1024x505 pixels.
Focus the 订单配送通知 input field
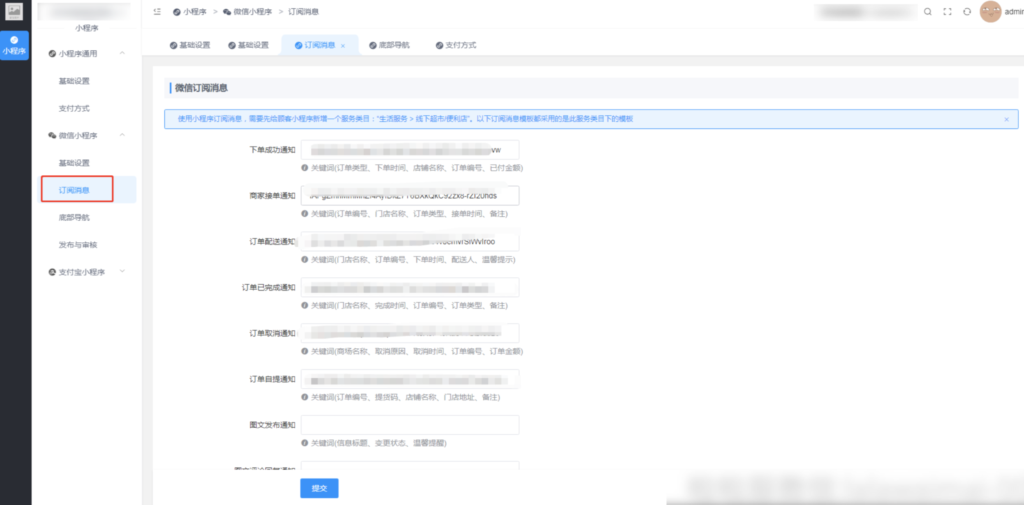[x=410, y=242]
